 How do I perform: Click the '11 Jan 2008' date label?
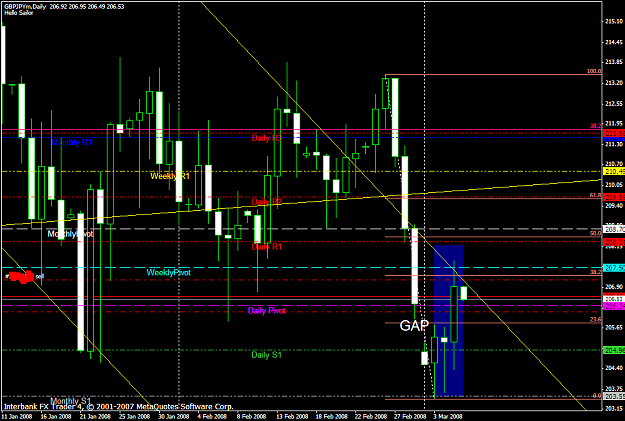[x=17, y=417]
